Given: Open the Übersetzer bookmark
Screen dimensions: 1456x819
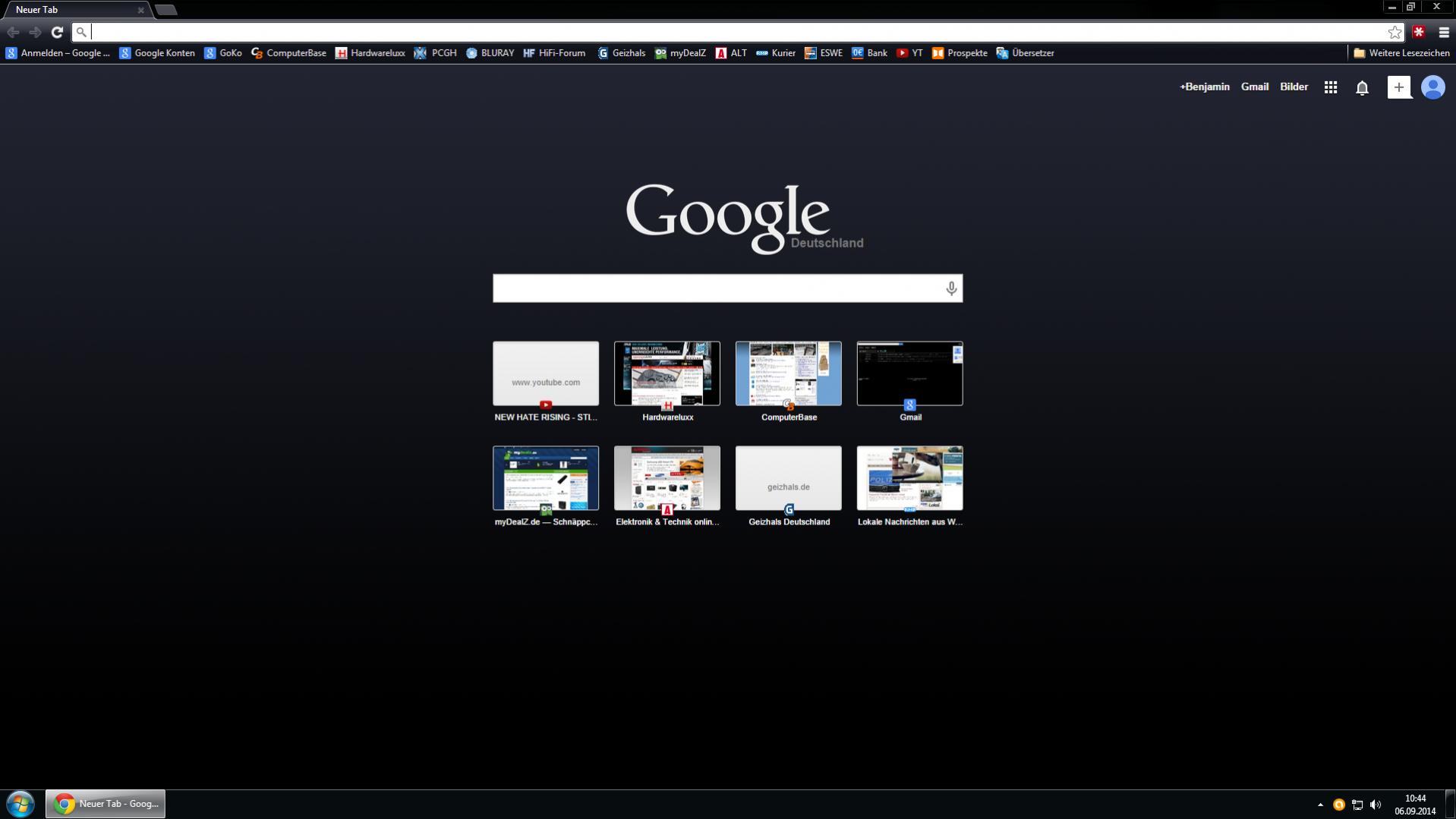Looking at the screenshot, I should click(x=1025, y=53).
